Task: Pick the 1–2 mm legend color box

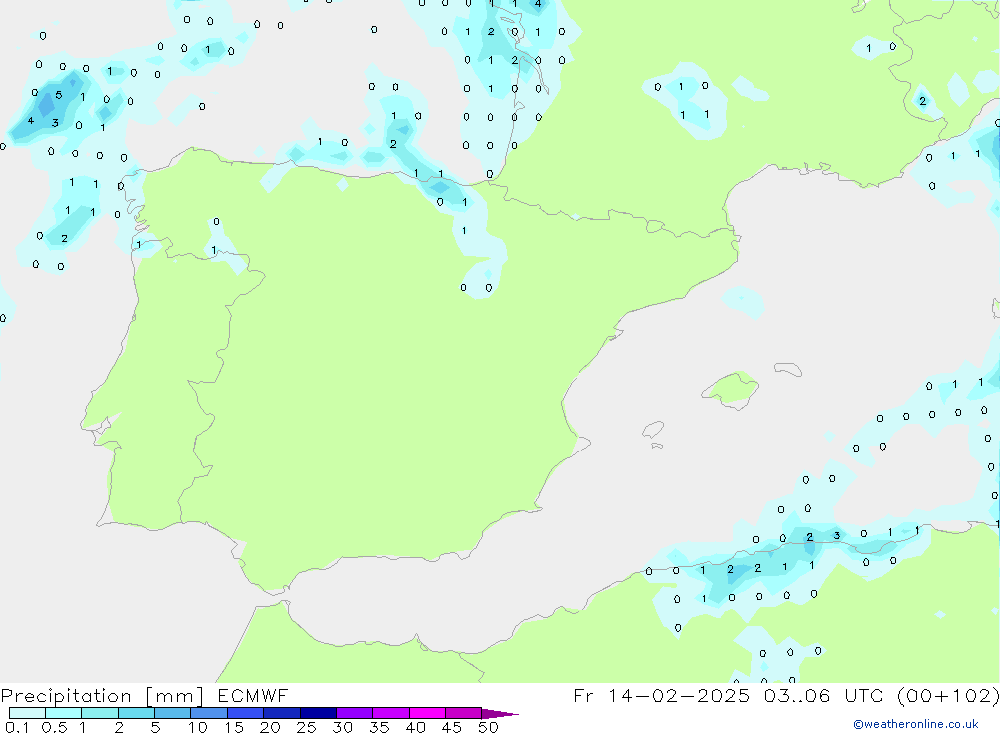Action: 100,713
